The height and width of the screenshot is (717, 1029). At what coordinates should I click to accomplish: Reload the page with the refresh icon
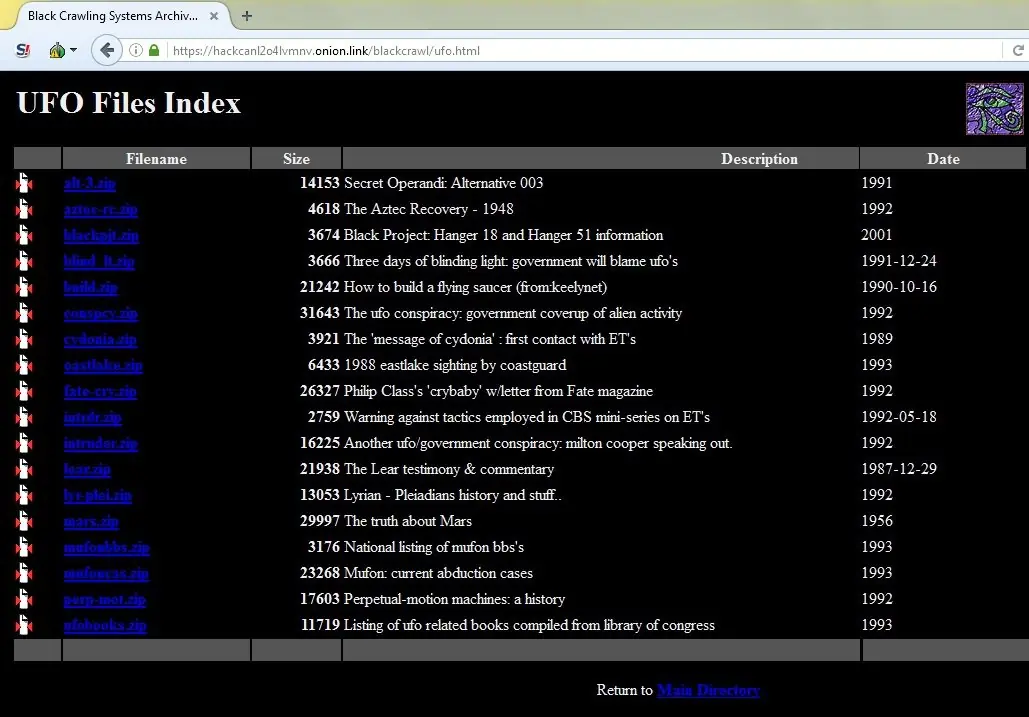(x=1018, y=51)
